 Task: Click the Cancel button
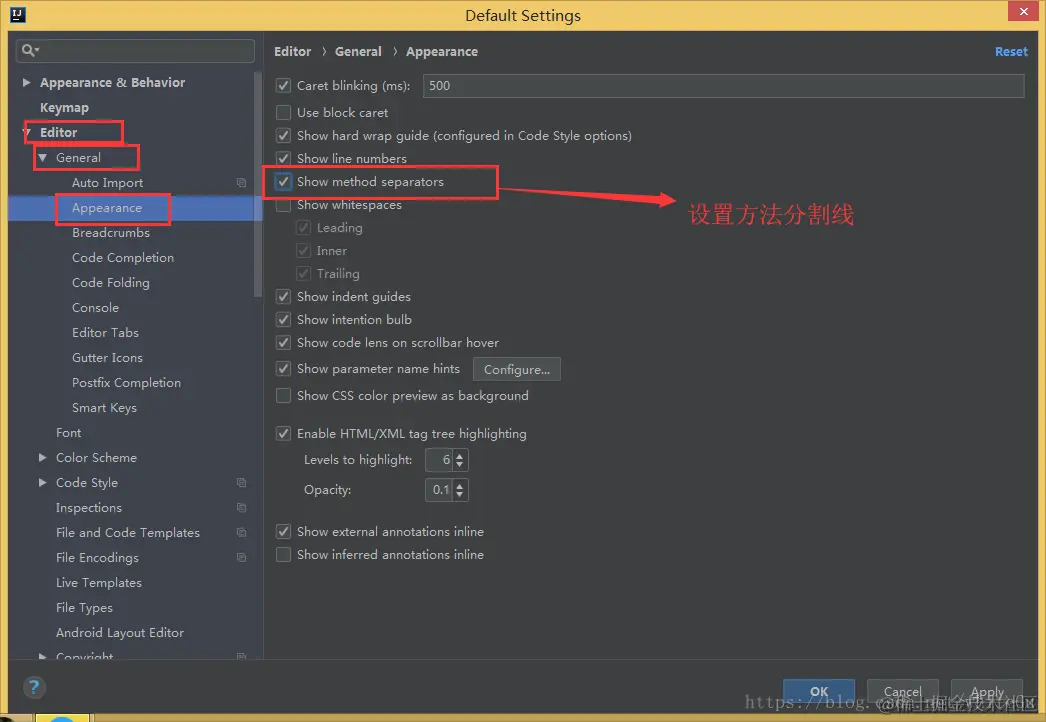pyautogui.click(x=903, y=691)
